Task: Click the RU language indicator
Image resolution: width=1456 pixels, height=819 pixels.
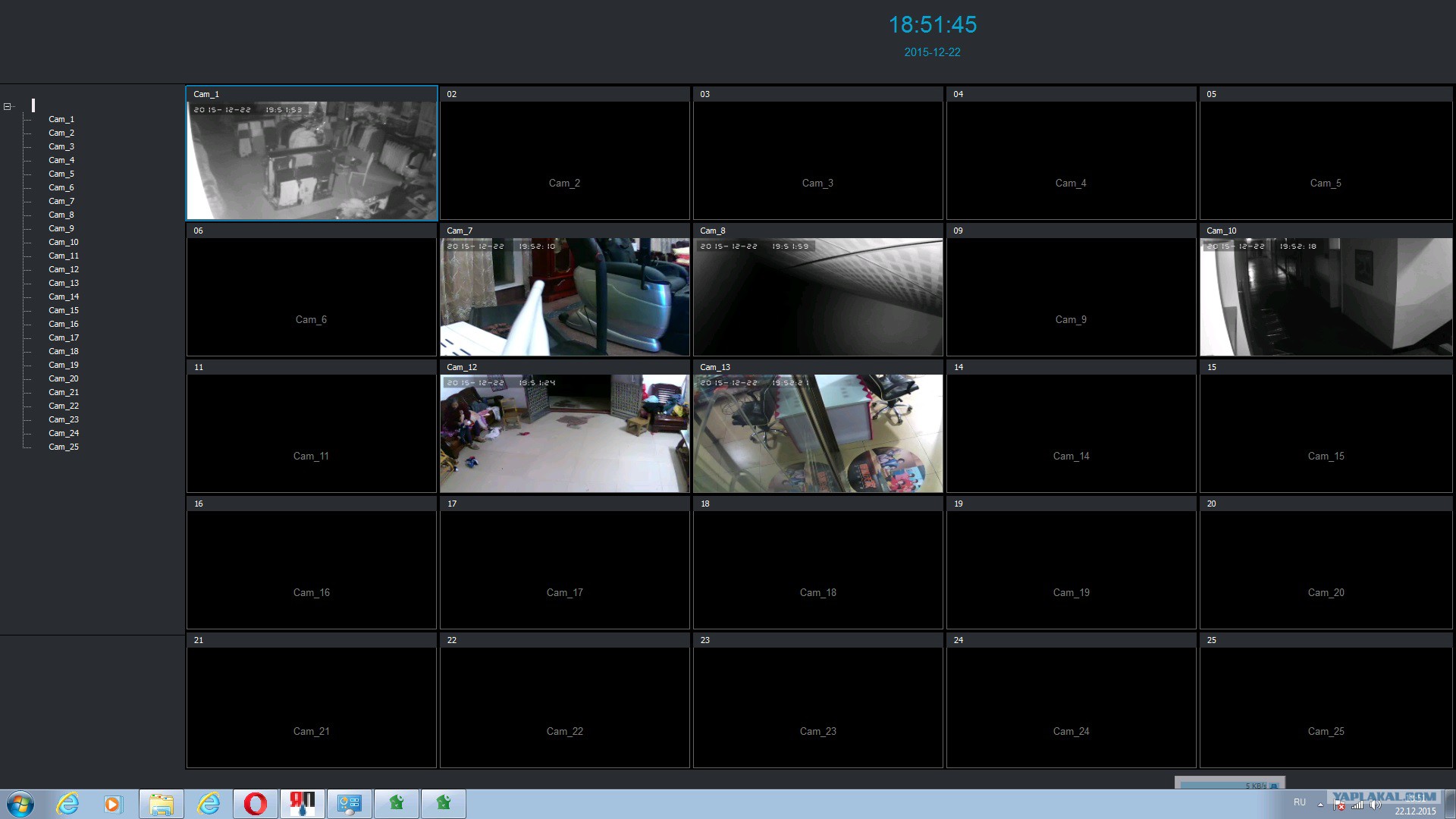Action: coord(1300,802)
